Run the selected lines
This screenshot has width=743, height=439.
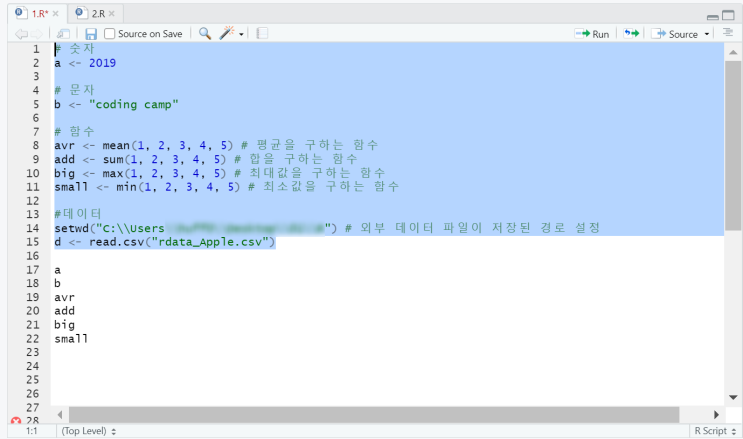click(x=592, y=34)
